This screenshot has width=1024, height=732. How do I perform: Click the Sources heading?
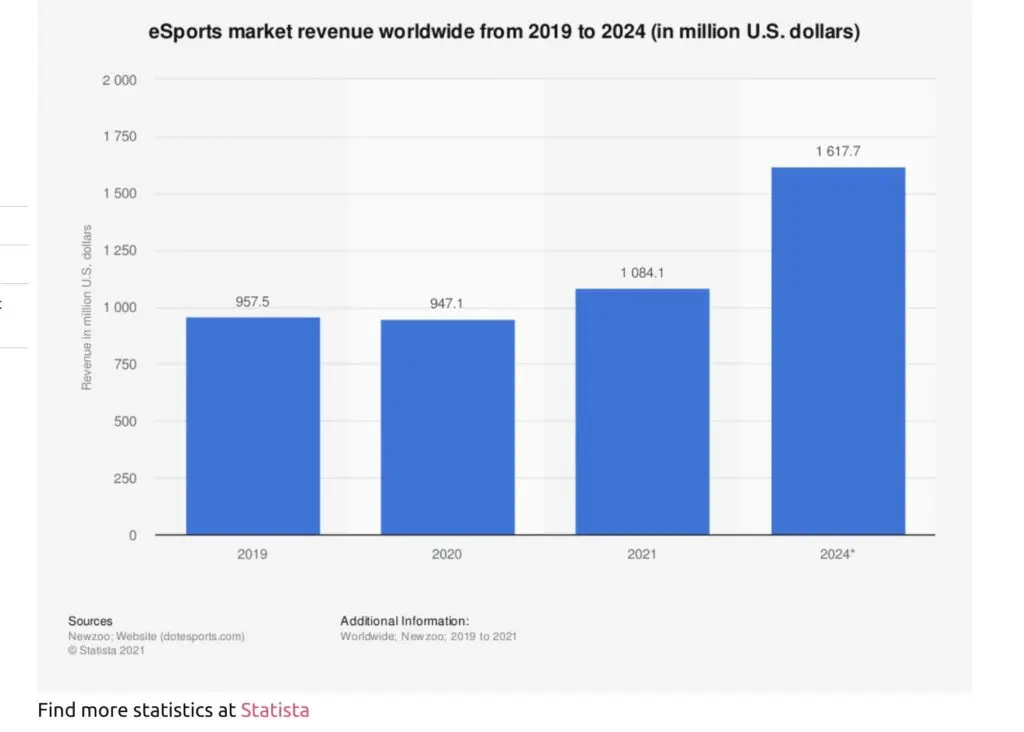tap(90, 621)
